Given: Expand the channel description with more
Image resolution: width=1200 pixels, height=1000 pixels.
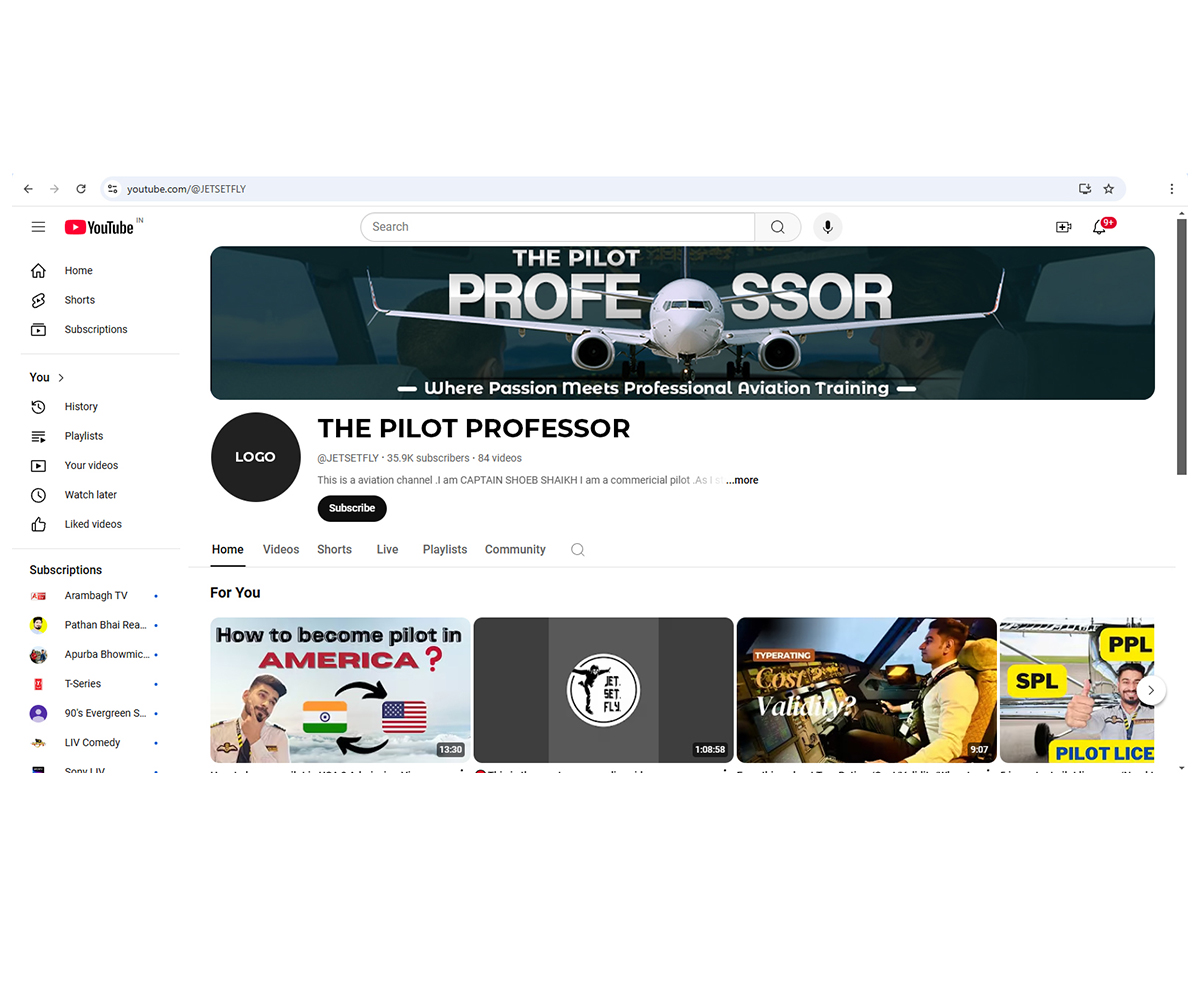Looking at the screenshot, I should [742, 480].
